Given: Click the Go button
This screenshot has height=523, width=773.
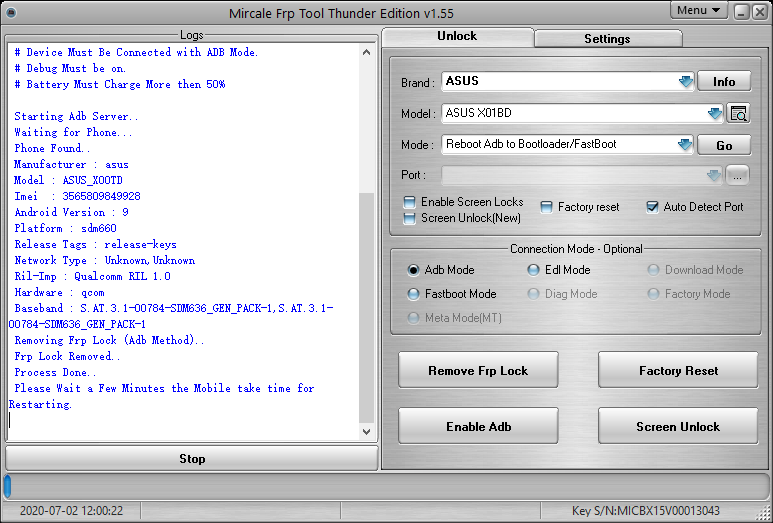Looking at the screenshot, I should point(724,145).
